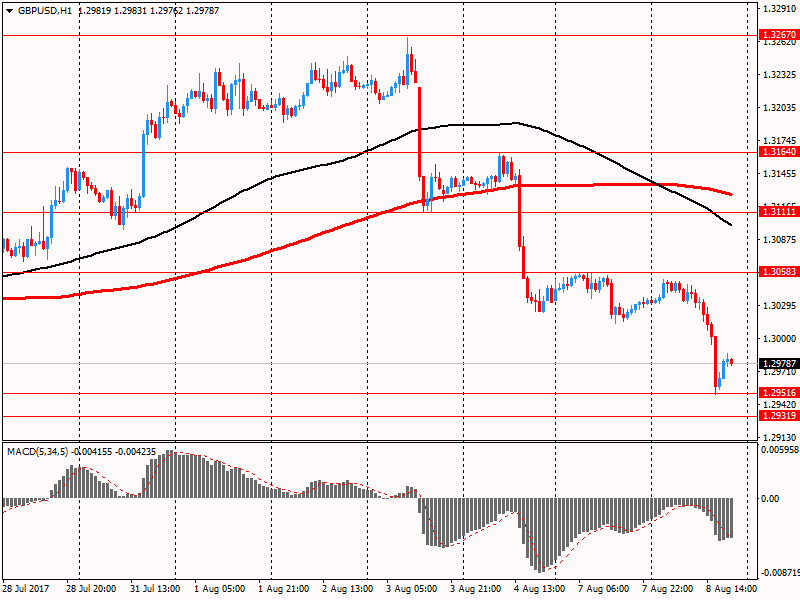Click the 1.32035 price axis value
Viewport: 800px width, 600px height.
coord(779,108)
